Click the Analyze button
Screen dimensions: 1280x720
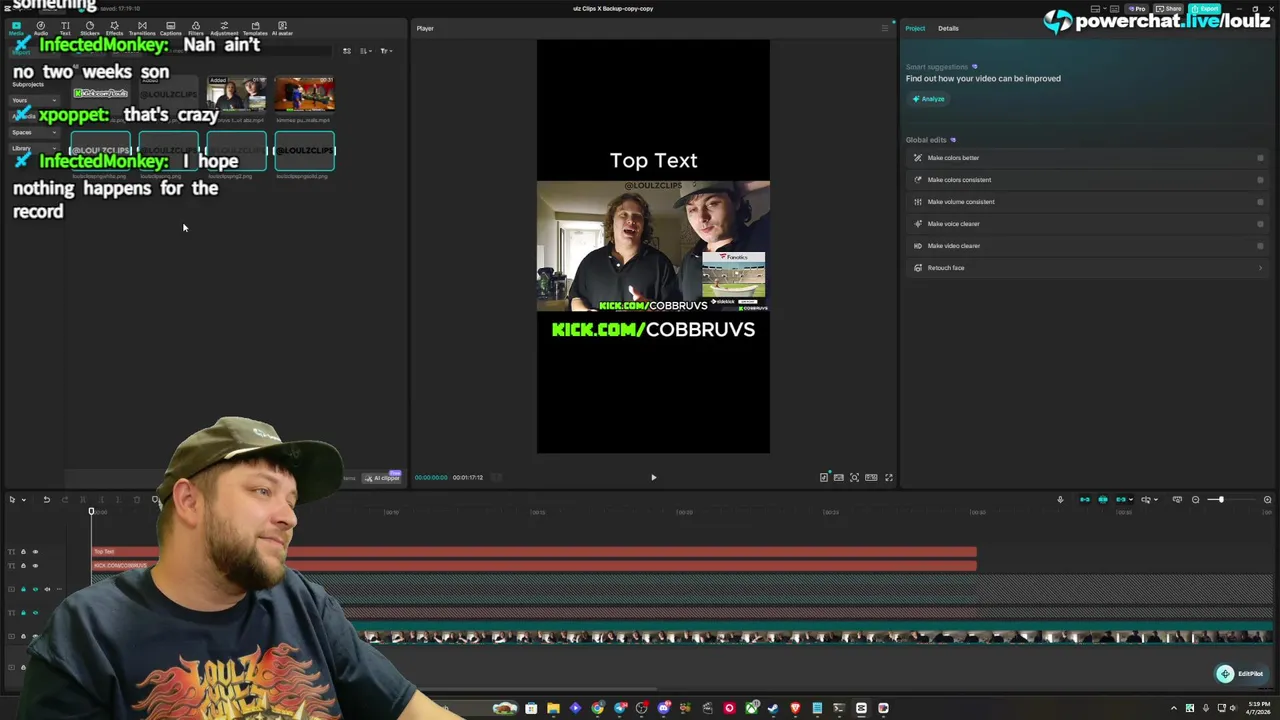(x=928, y=99)
